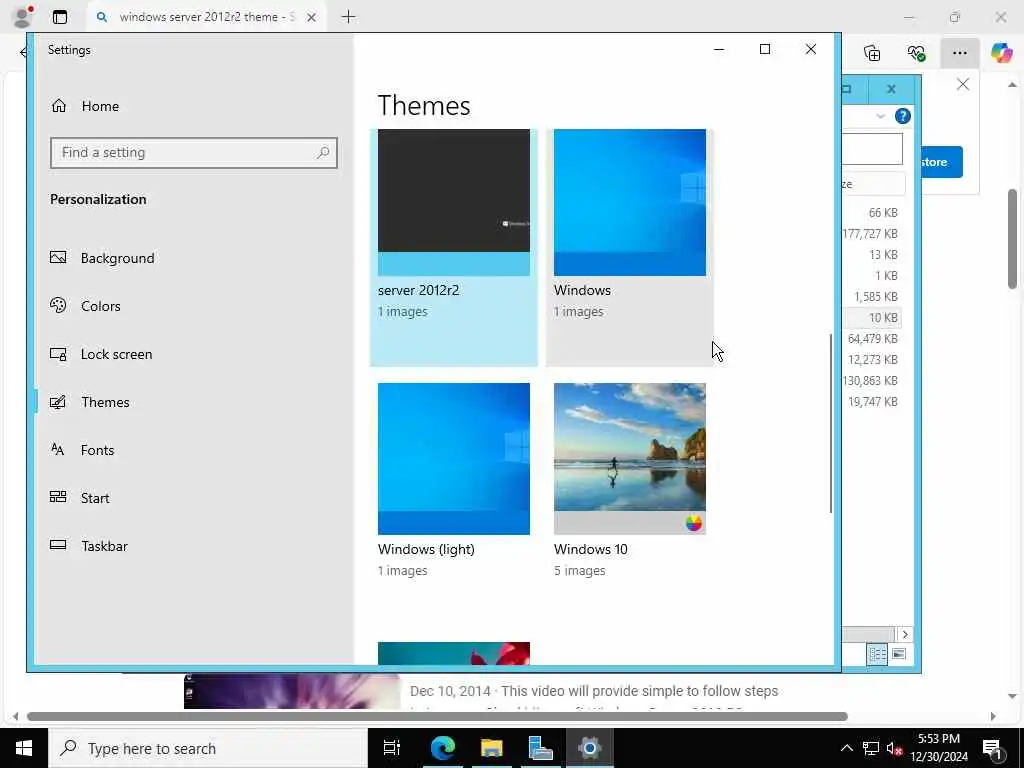Image resolution: width=1024 pixels, height=768 pixels.
Task: Open Edge profile icon
Action: 23,17
